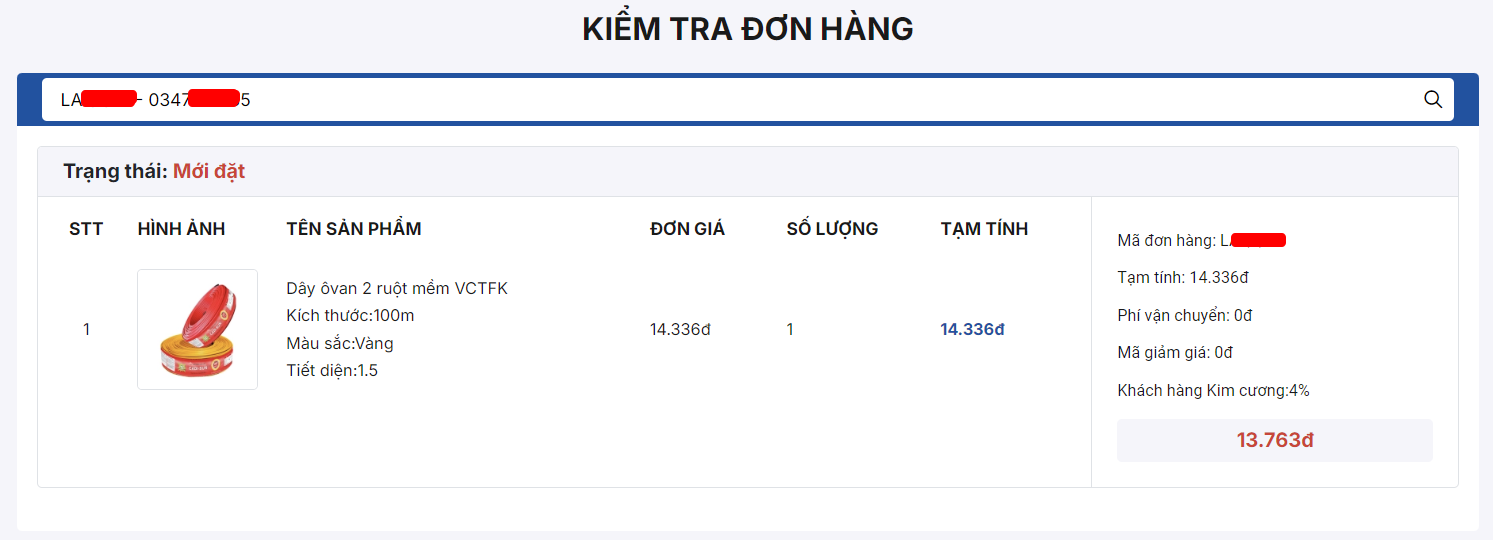Click the total amount 13.763đ box

pyautogui.click(x=1275, y=440)
